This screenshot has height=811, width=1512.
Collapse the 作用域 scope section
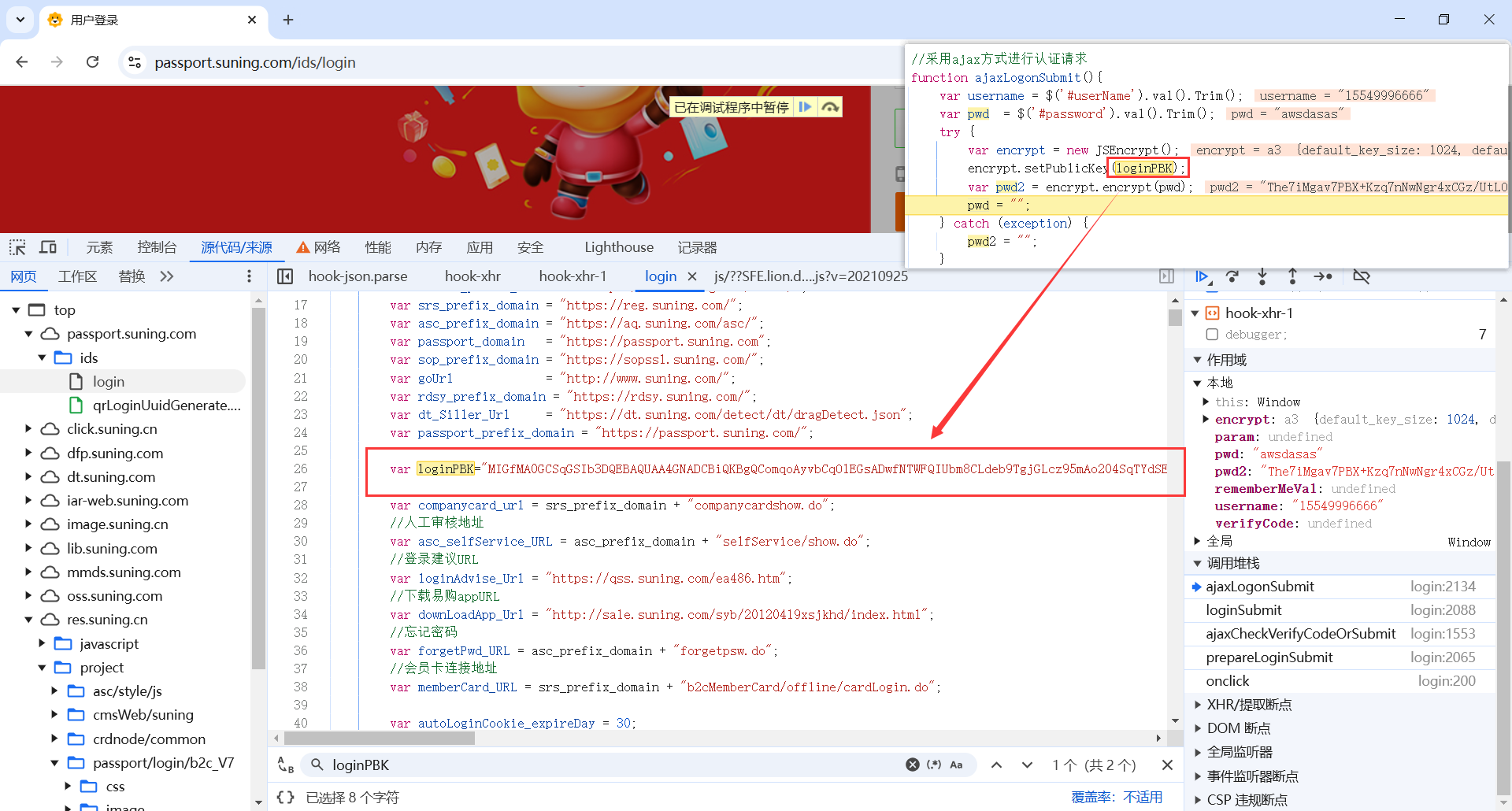[x=1197, y=360]
